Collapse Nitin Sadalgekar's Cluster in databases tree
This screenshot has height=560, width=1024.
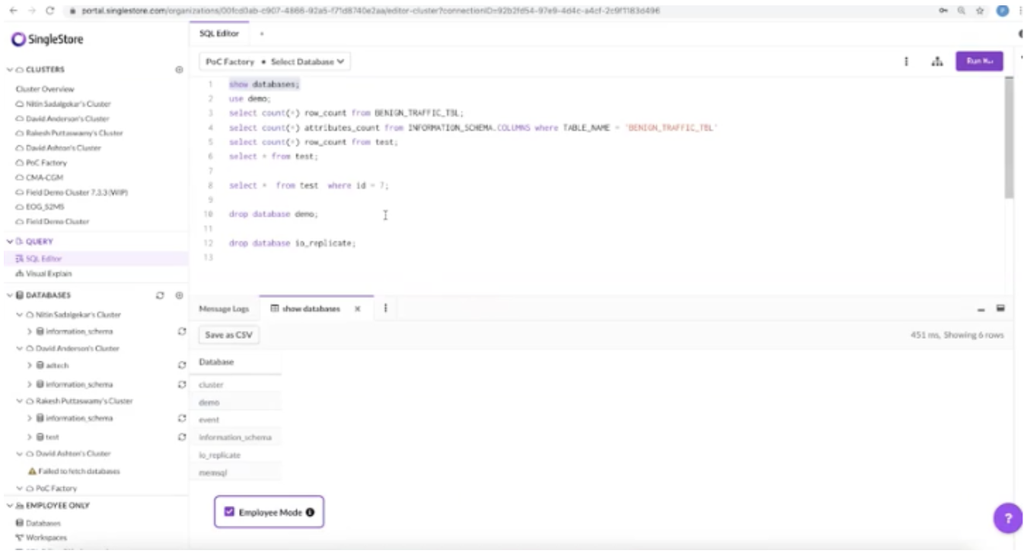20,315
